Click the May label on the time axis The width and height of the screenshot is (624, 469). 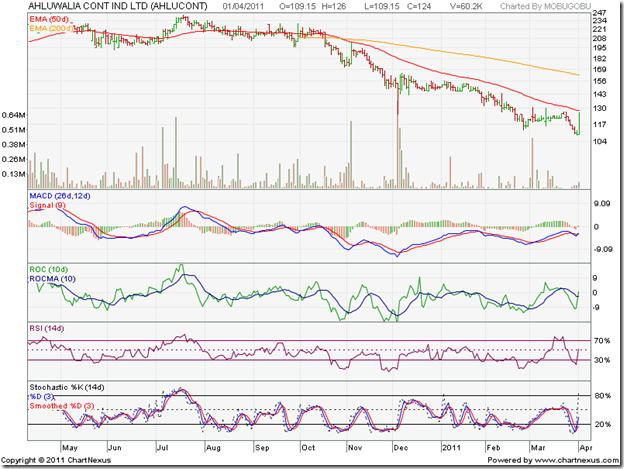click(x=70, y=448)
